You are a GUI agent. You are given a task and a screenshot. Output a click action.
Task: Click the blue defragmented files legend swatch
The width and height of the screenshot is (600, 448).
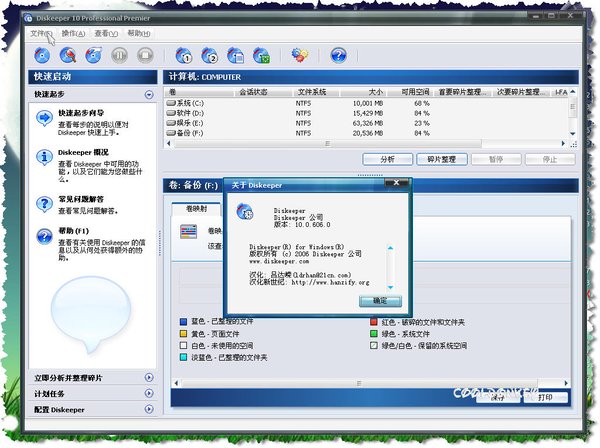(x=184, y=321)
